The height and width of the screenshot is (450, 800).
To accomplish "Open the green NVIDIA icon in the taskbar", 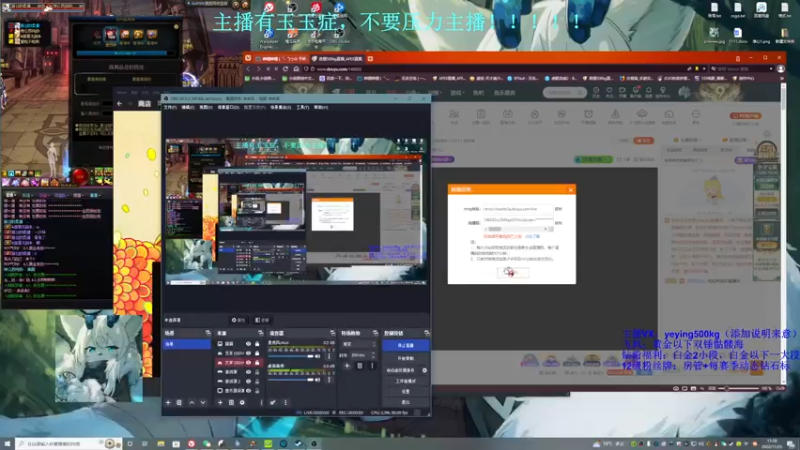I will [268, 444].
